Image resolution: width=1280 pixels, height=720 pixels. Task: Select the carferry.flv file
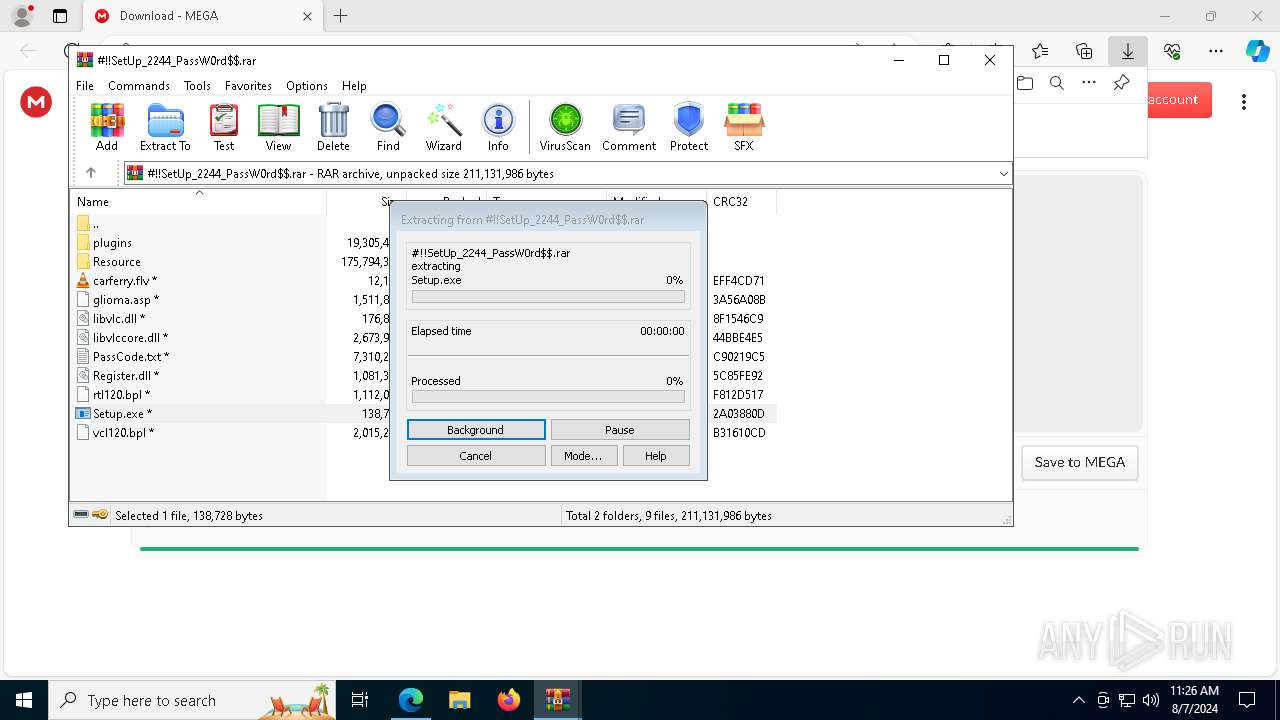click(x=124, y=281)
